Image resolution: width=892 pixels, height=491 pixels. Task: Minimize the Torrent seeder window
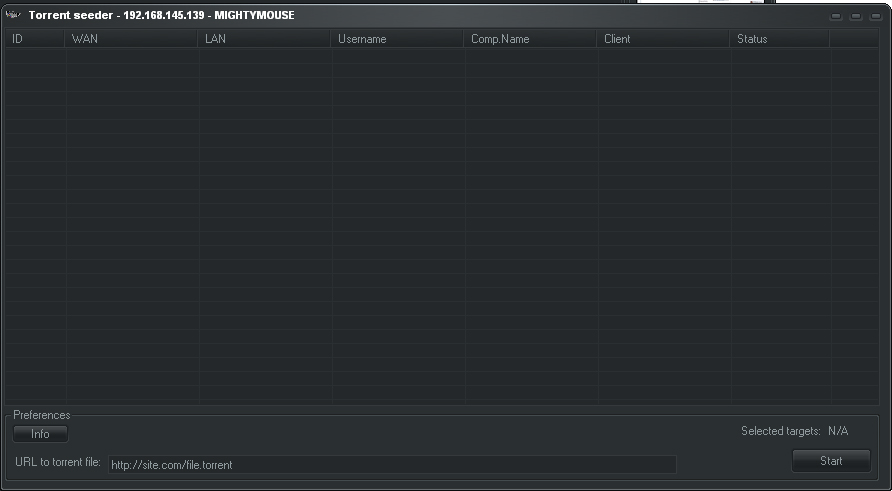(x=836, y=16)
